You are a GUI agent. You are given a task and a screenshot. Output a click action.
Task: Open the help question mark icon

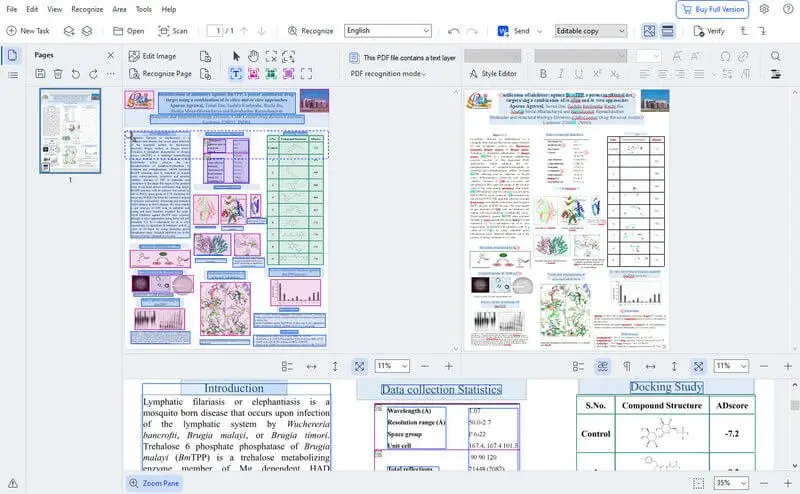point(788,9)
